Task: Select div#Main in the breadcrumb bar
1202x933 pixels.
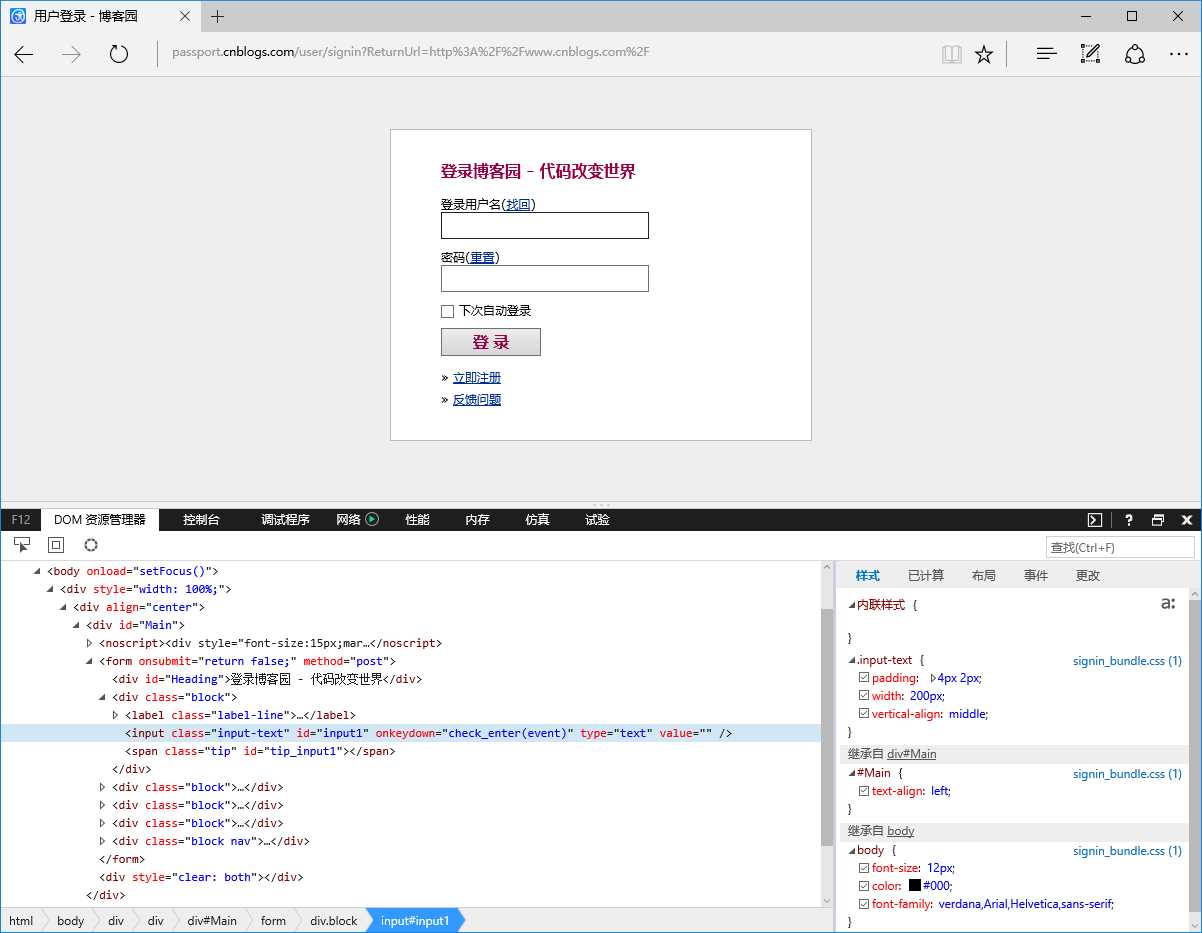Action: coord(212,921)
